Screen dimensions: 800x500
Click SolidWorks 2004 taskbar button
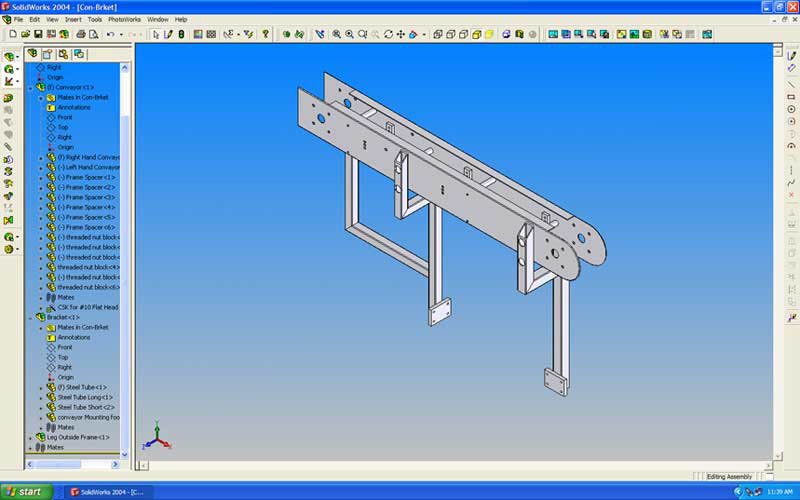[x=107, y=492]
